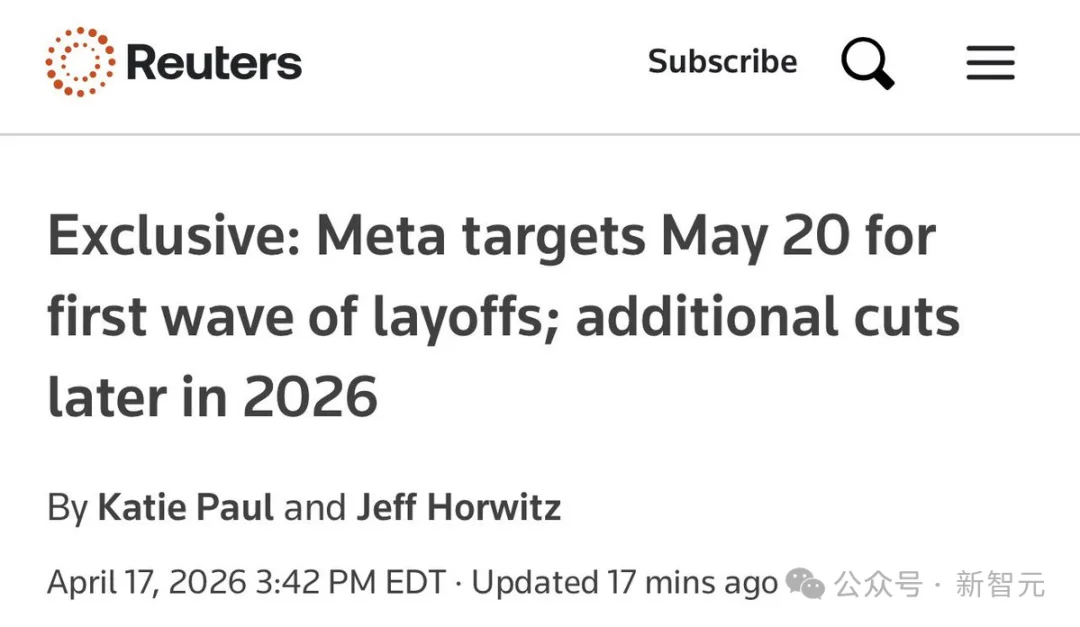Click the "Updated 17 mins ago" label
Viewport: 1080px width, 627px height.
[x=624, y=583]
